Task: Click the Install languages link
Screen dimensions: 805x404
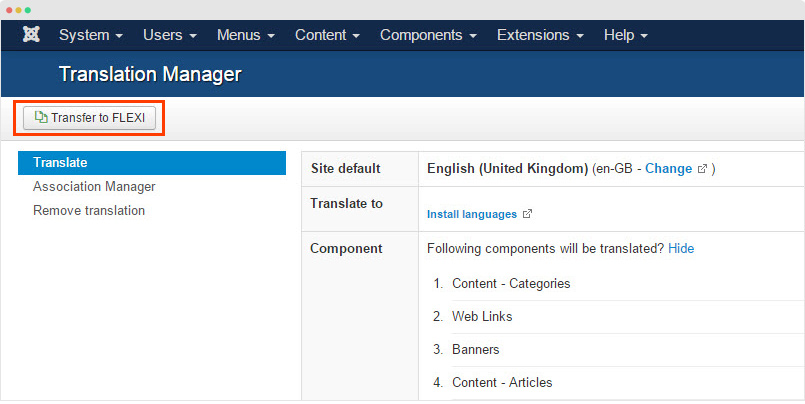Action: pyautogui.click(x=472, y=214)
